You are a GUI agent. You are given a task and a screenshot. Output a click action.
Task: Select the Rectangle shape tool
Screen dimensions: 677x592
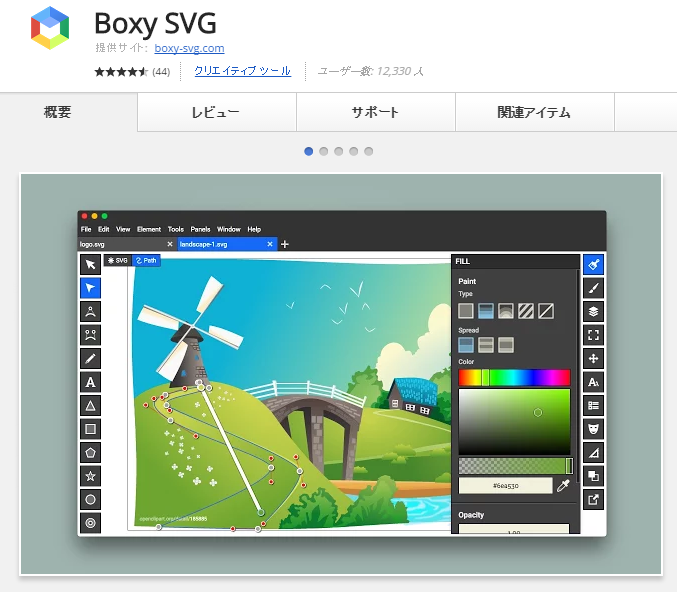click(x=90, y=429)
